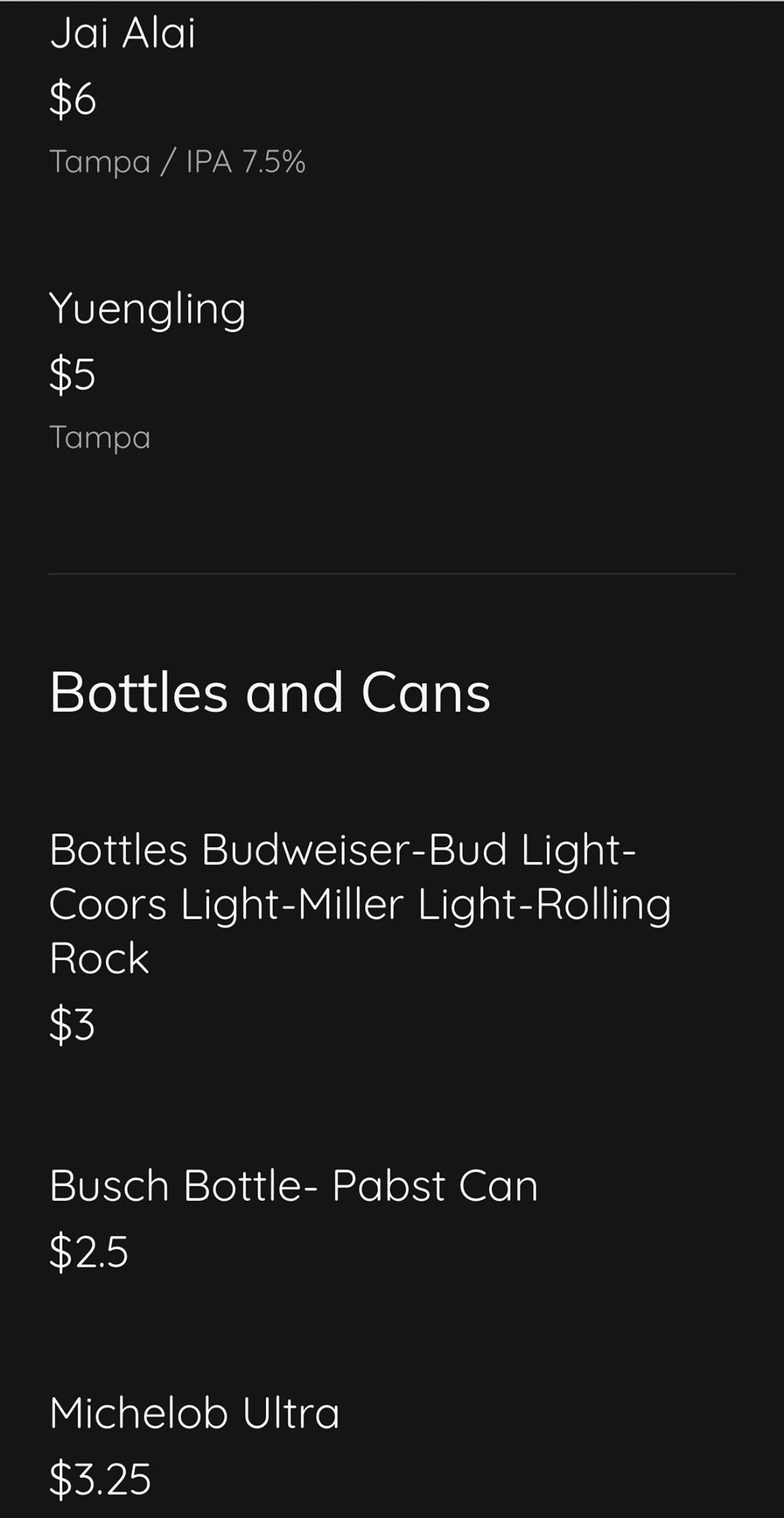
Task: Click the $5 Yuengling price
Action: point(73,374)
